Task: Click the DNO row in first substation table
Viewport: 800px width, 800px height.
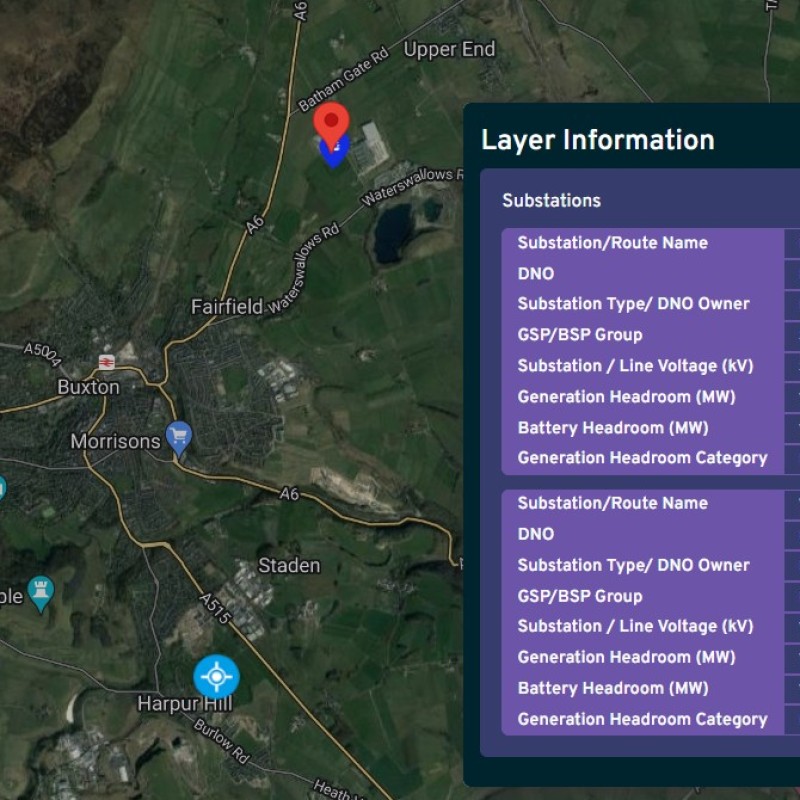Action: 536,274
